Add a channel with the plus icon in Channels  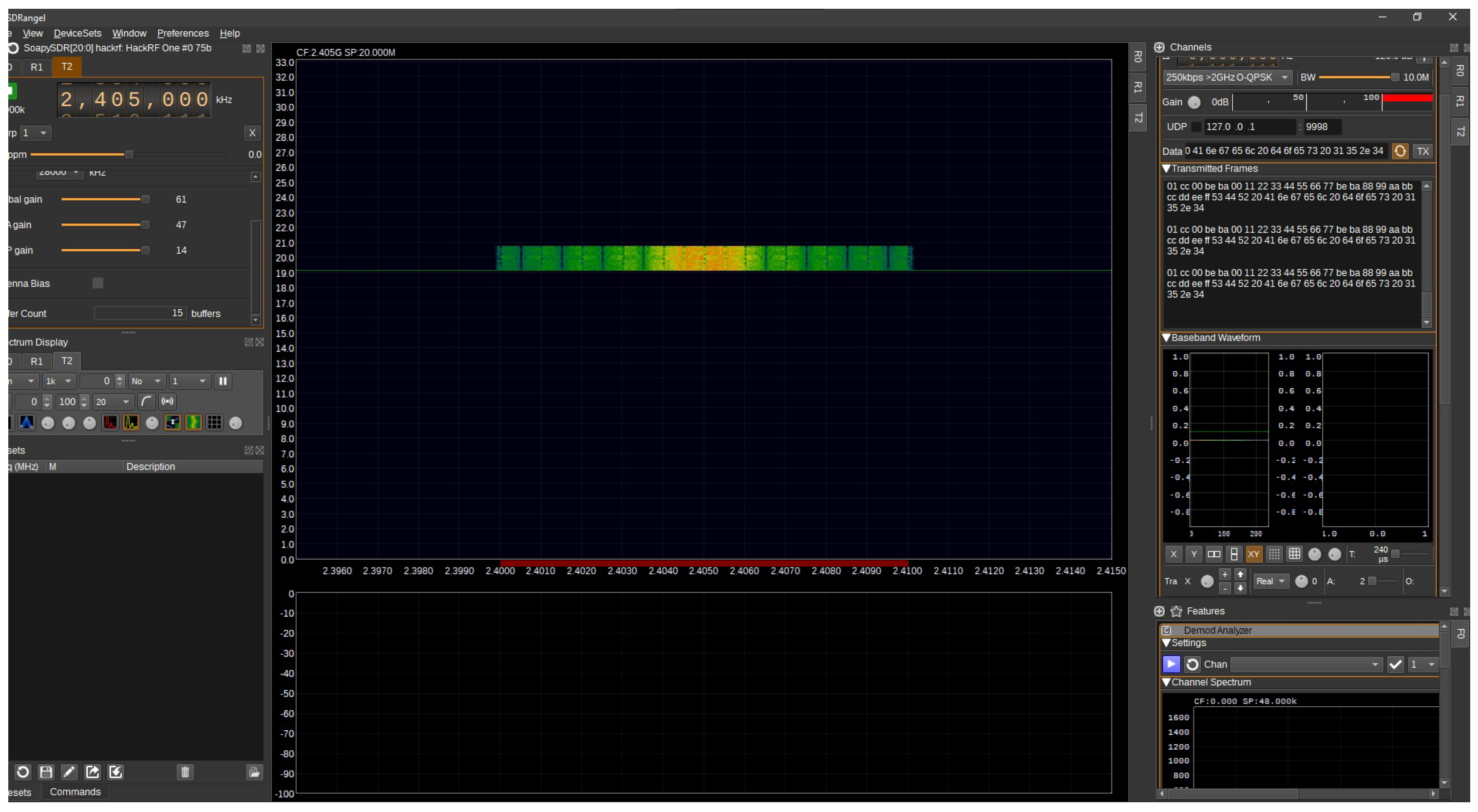(x=1159, y=47)
